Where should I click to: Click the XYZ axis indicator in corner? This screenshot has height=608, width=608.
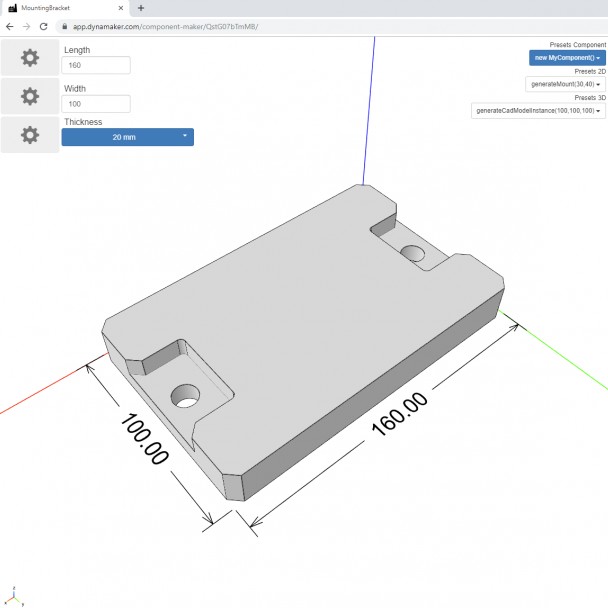pyautogui.click(x=12, y=596)
